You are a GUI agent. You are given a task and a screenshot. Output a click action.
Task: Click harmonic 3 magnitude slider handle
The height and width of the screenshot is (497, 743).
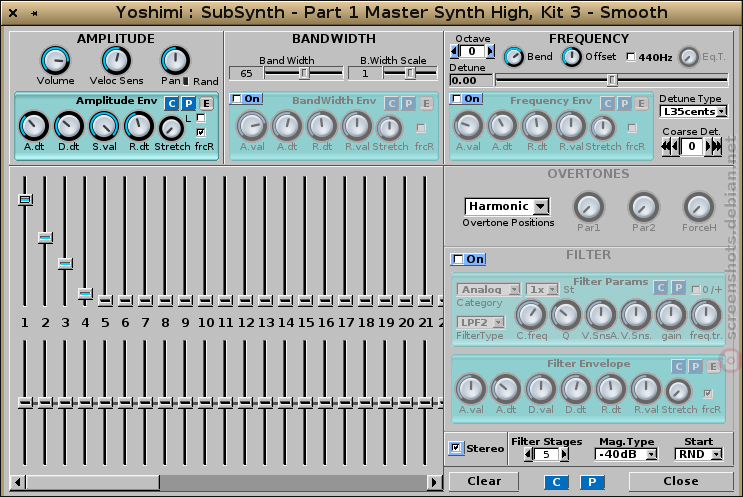(x=65, y=263)
